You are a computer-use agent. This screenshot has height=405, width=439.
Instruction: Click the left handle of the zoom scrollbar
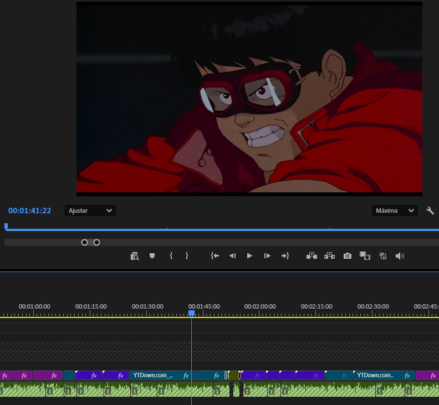84,242
